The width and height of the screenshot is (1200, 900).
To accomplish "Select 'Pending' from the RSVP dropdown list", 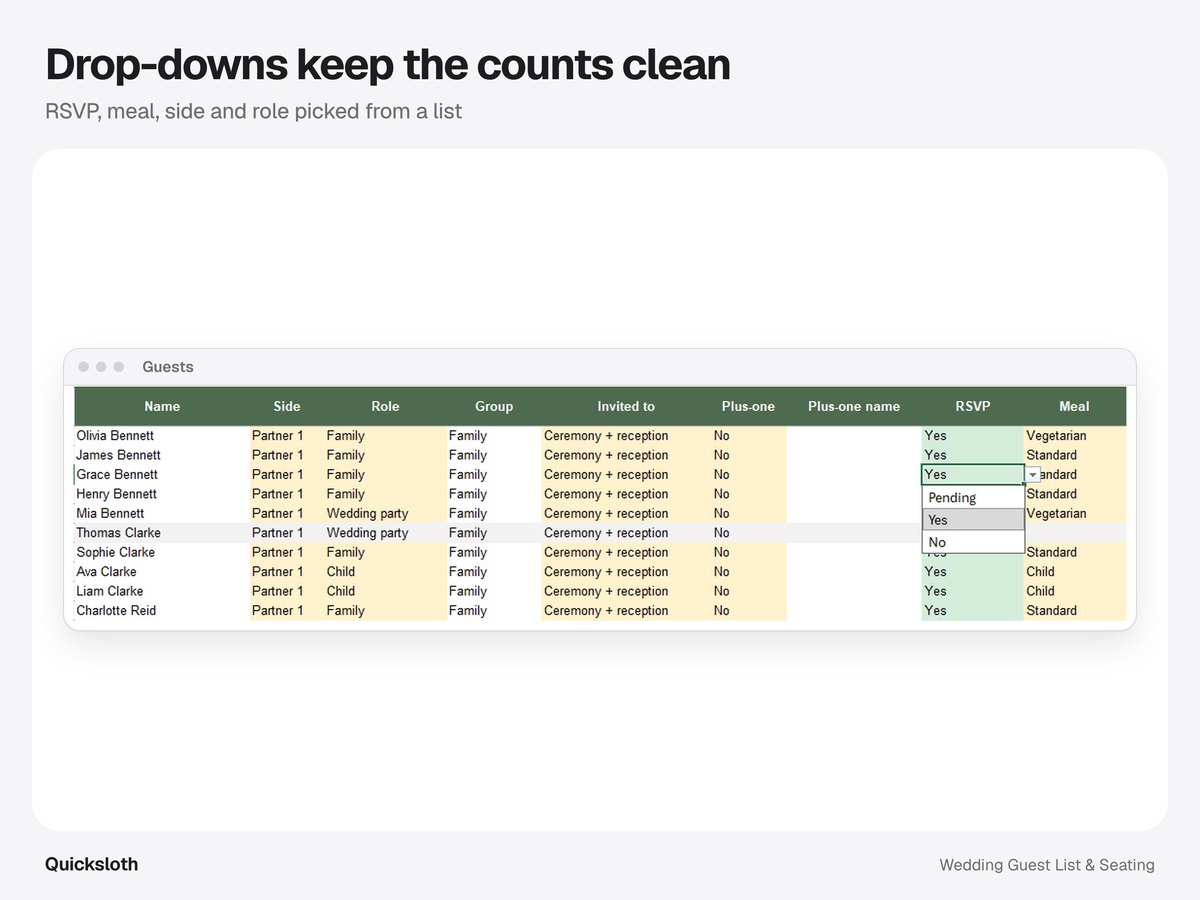I will [973, 497].
